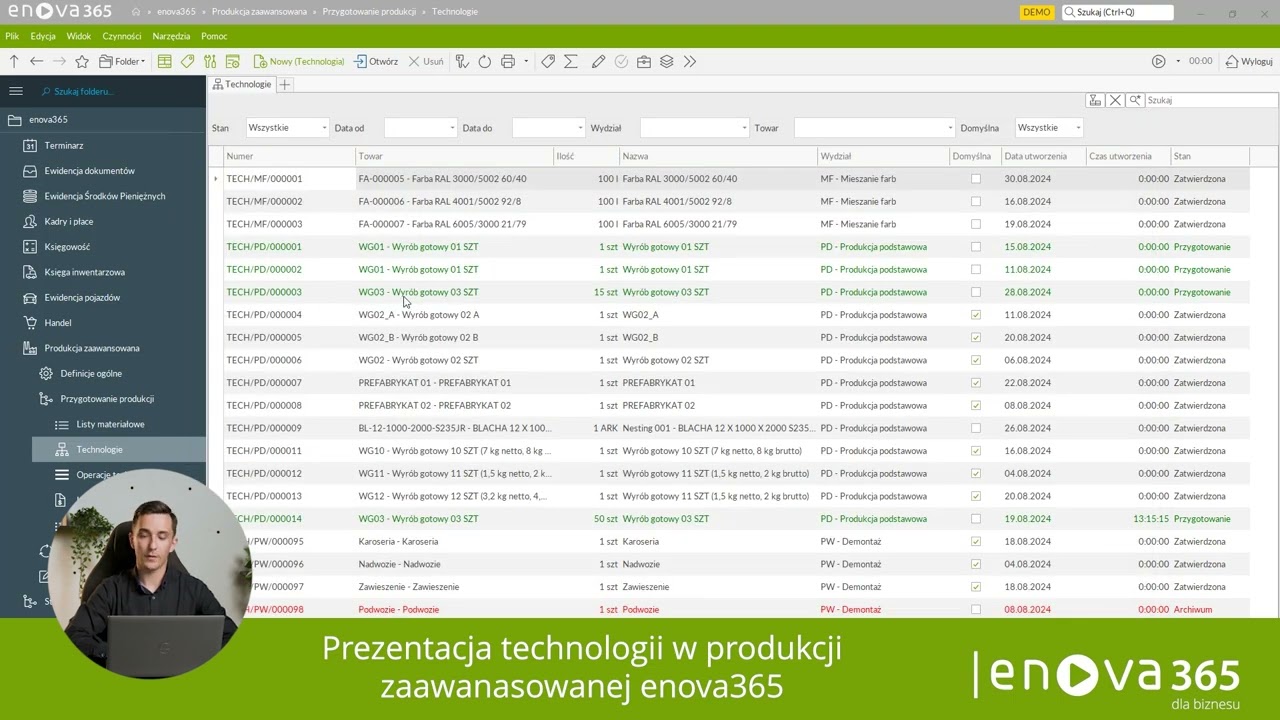Open the Edycja menu
This screenshot has width=1280, height=720.
coord(43,36)
